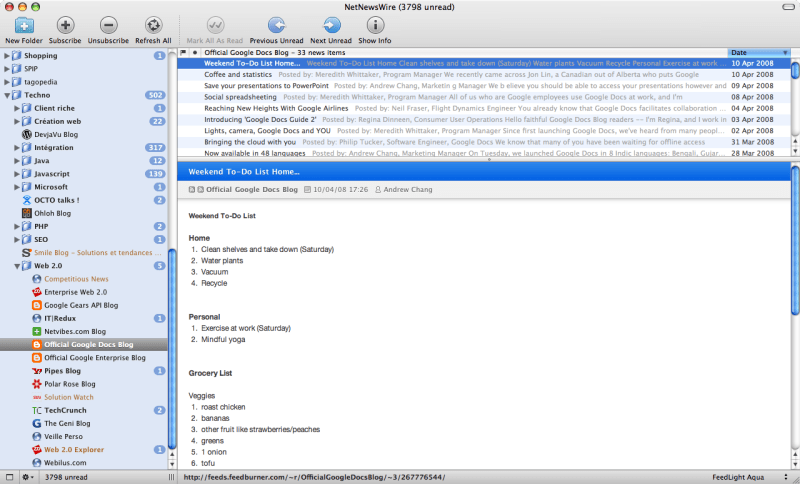Image resolution: width=800 pixels, height=484 pixels.
Task: Collapse the Techno folder
Action: [7, 95]
